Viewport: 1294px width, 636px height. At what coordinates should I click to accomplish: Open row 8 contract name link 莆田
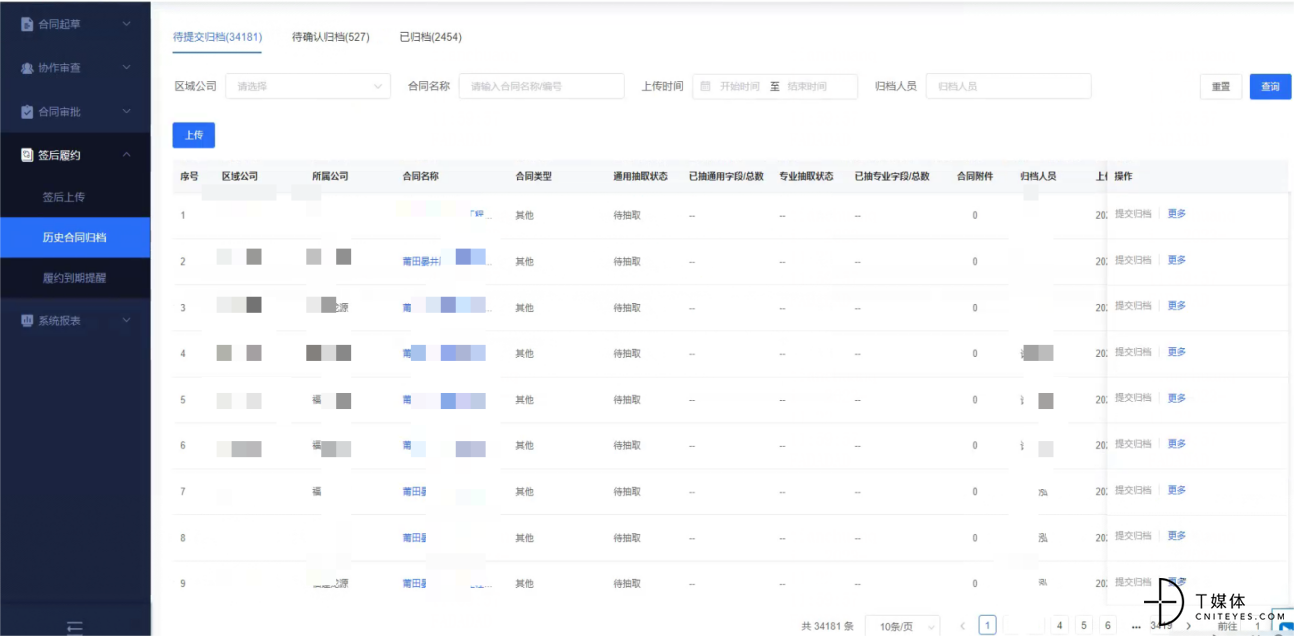click(x=414, y=538)
